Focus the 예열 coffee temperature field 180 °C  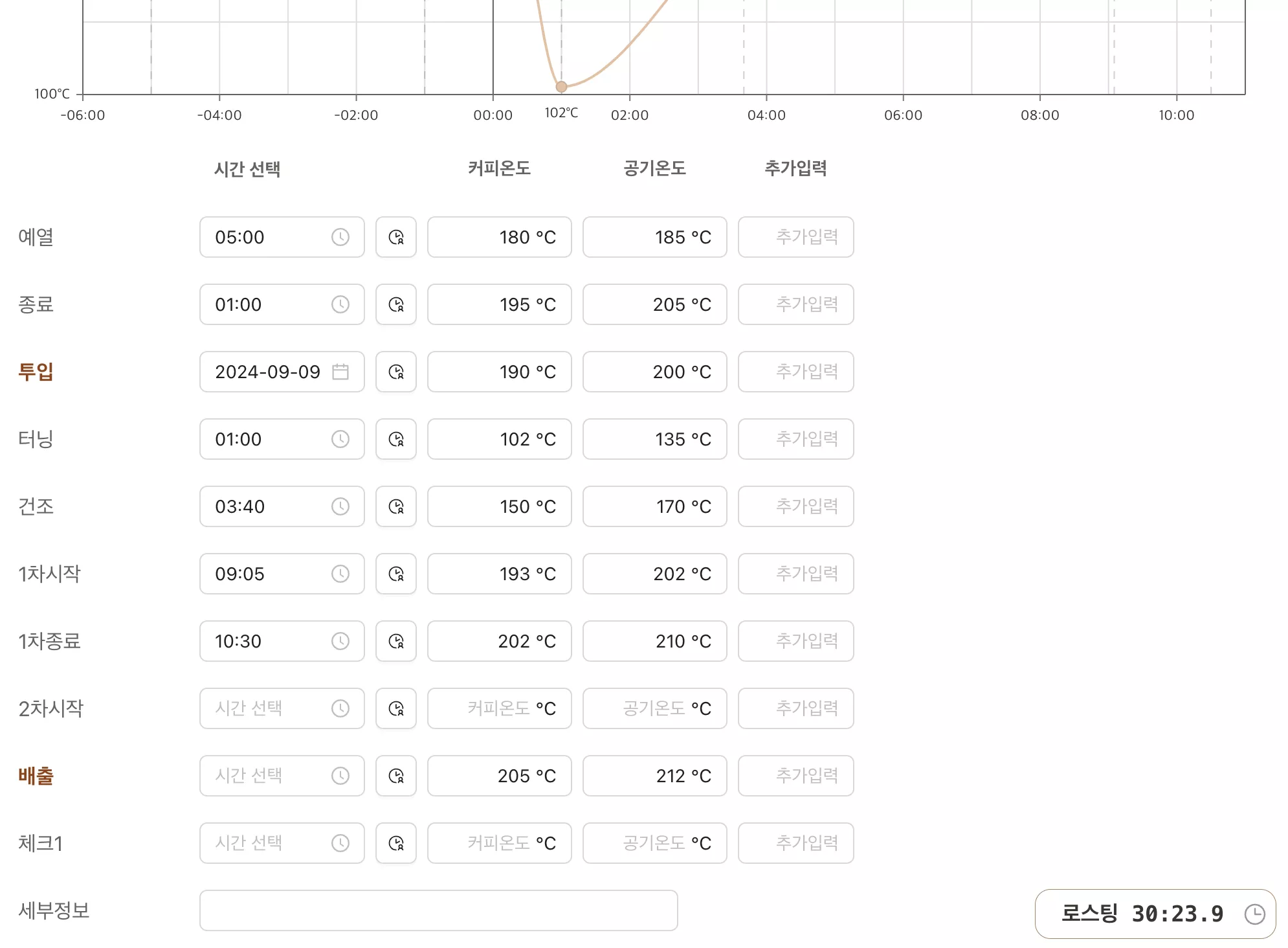[x=500, y=237]
